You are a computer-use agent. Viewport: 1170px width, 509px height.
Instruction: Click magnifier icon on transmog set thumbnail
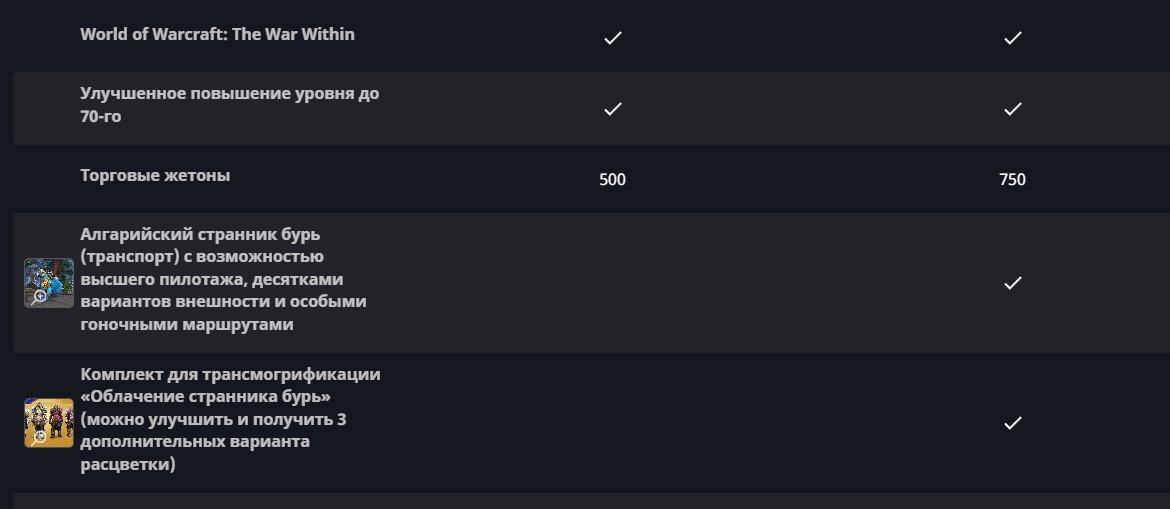[x=39, y=437]
